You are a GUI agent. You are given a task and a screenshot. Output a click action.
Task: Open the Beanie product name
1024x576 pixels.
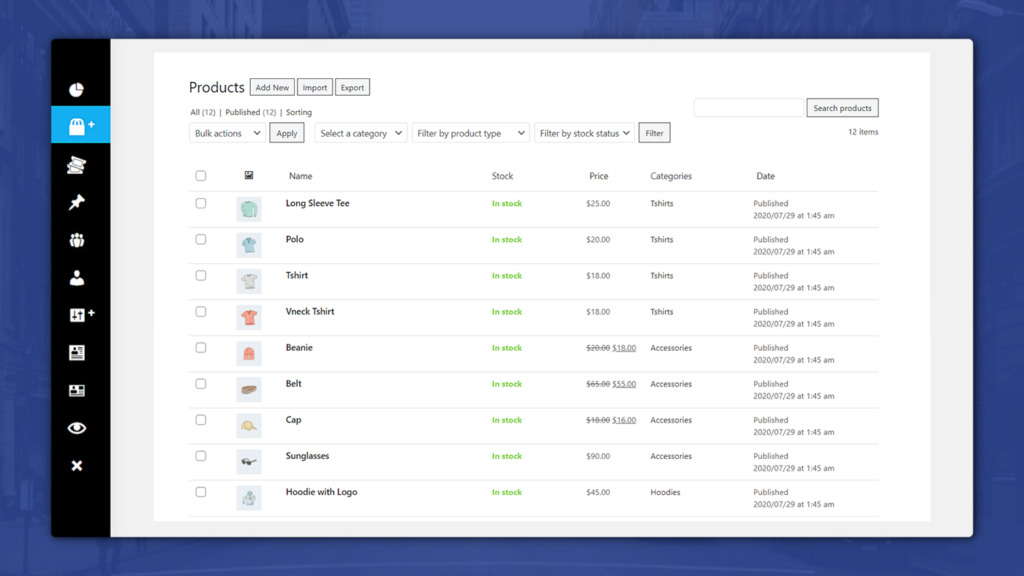tap(299, 347)
